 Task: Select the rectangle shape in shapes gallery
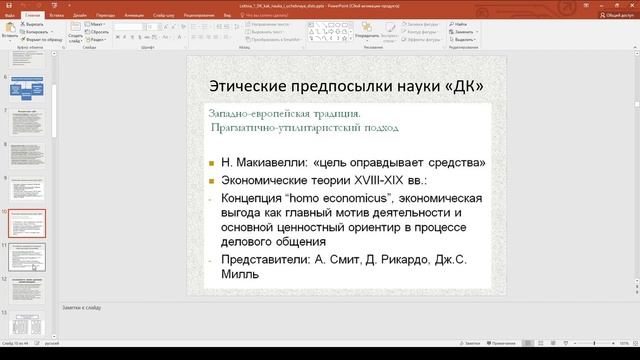coord(331,25)
